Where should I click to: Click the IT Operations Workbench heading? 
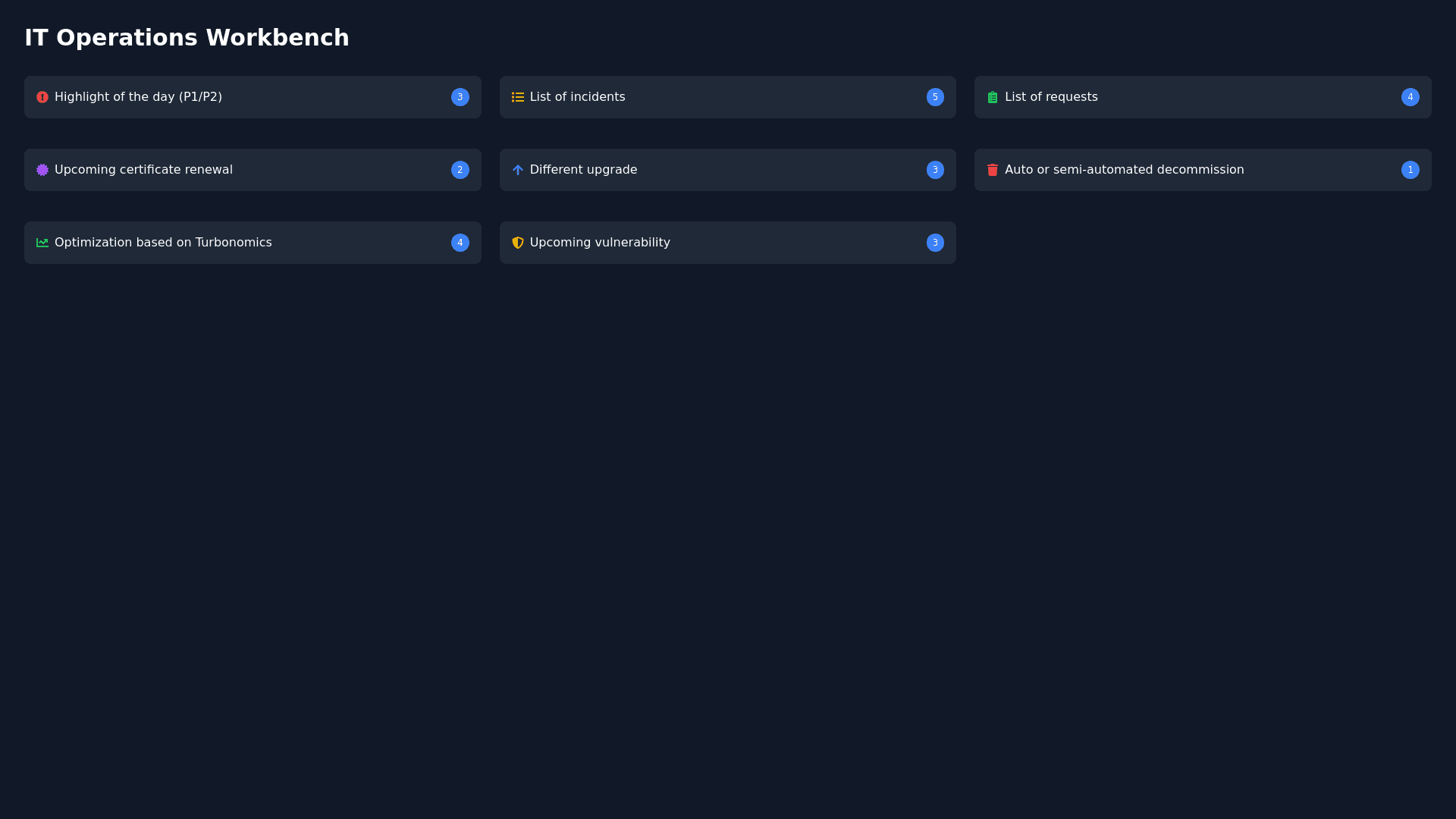[x=187, y=38]
